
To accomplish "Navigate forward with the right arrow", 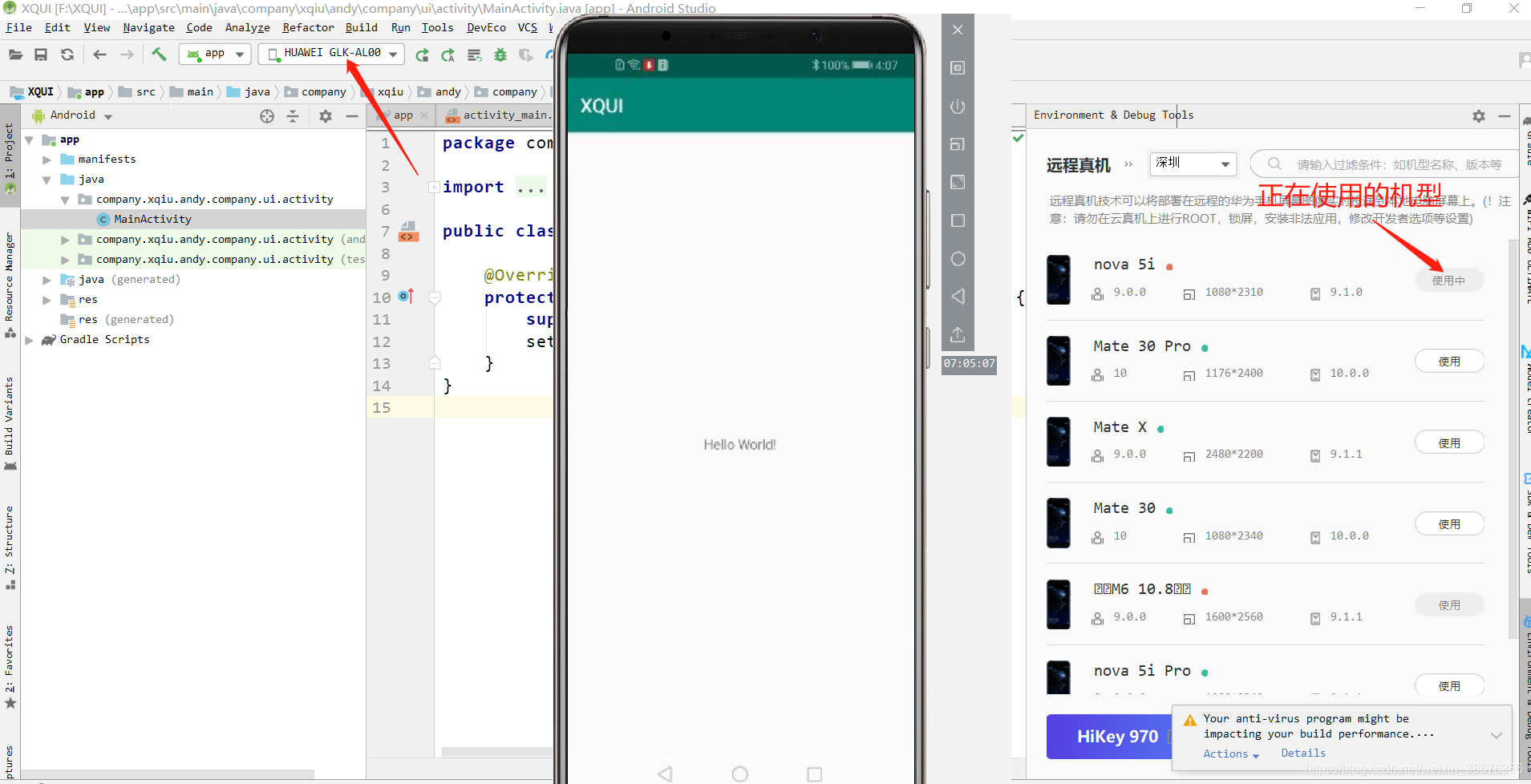I will coord(127,55).
